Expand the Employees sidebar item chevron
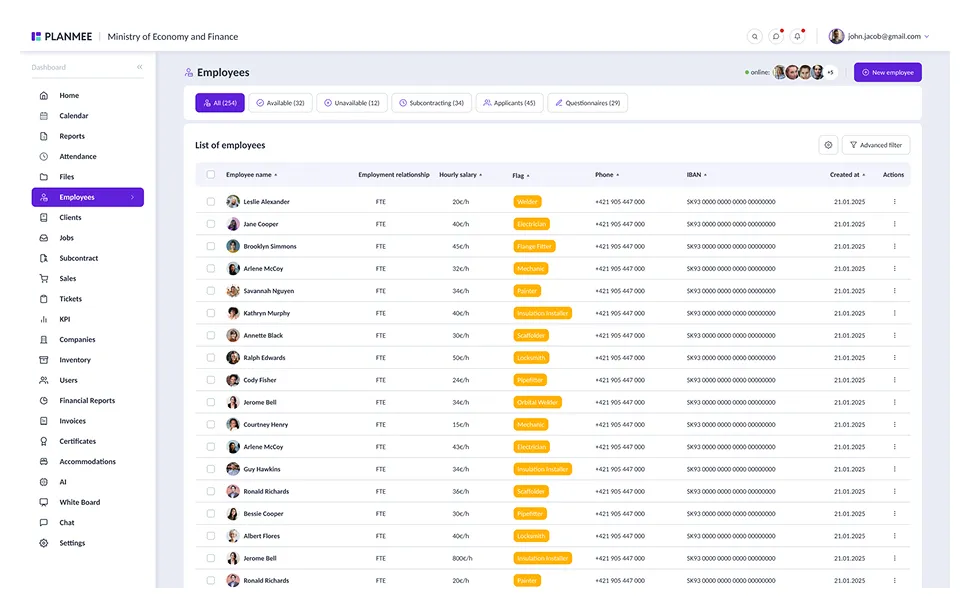The width and height of the screenshot is (970, 610). pos(132,197)
